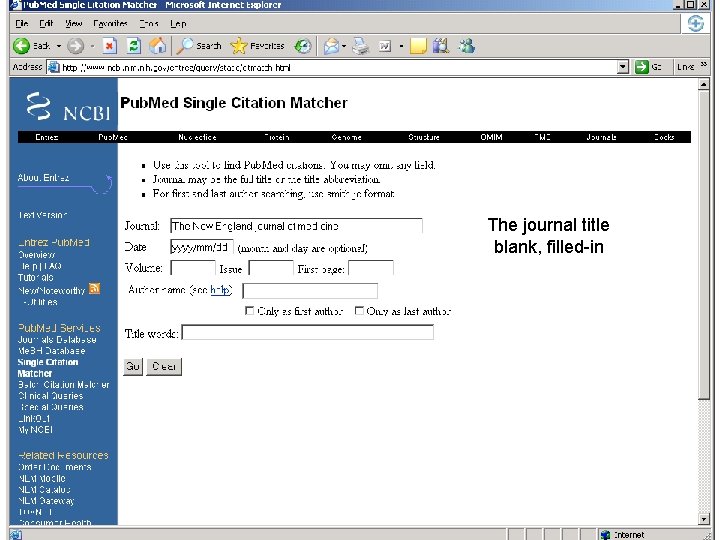Open the Tutorials sidebar link
This screenshot has height=540, width=720.
35,277
